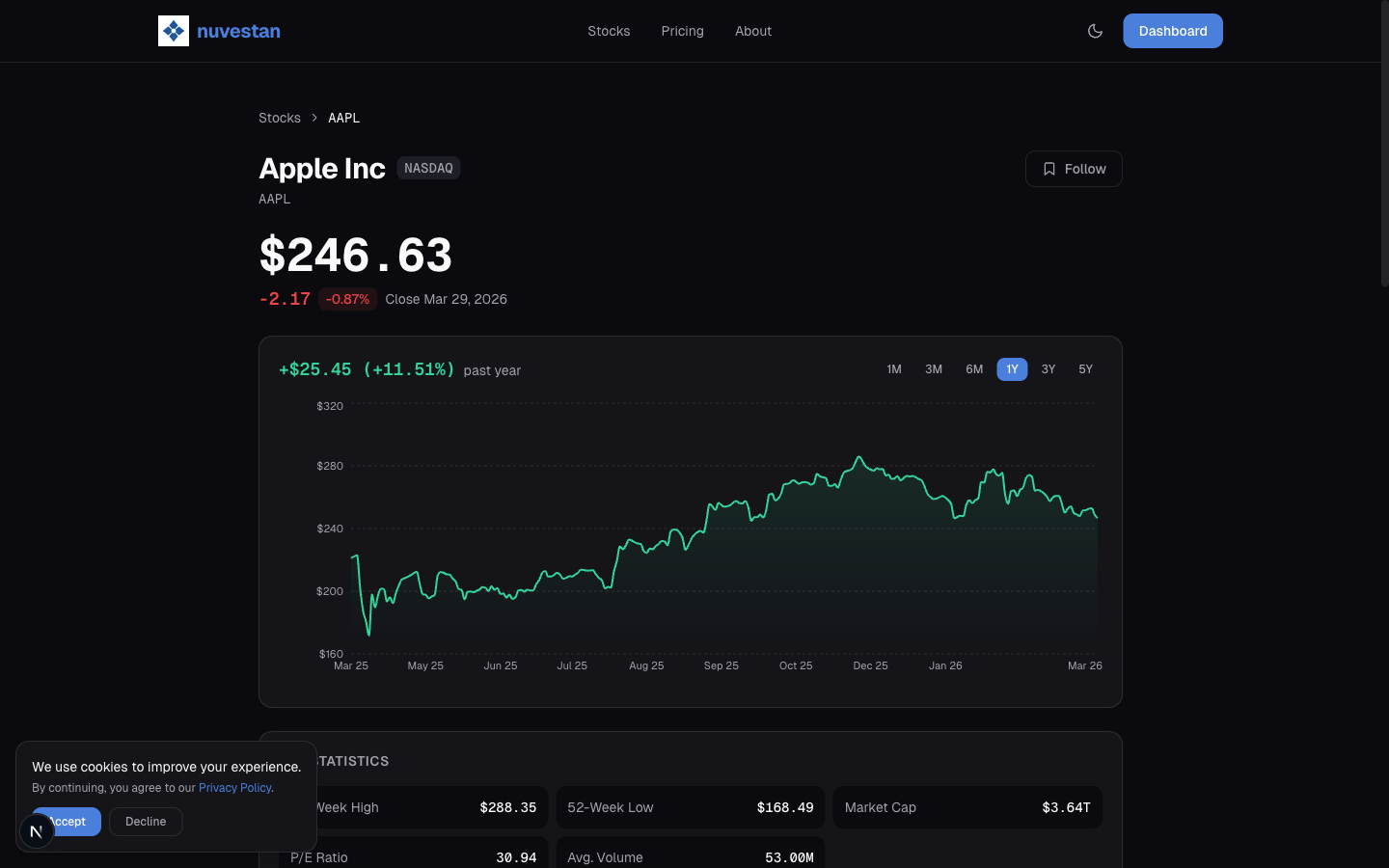Image resolution: width=1389 pixels, height=868 pixels.
Task: Click the 52-Week High value $288.35
Action: 508,807
